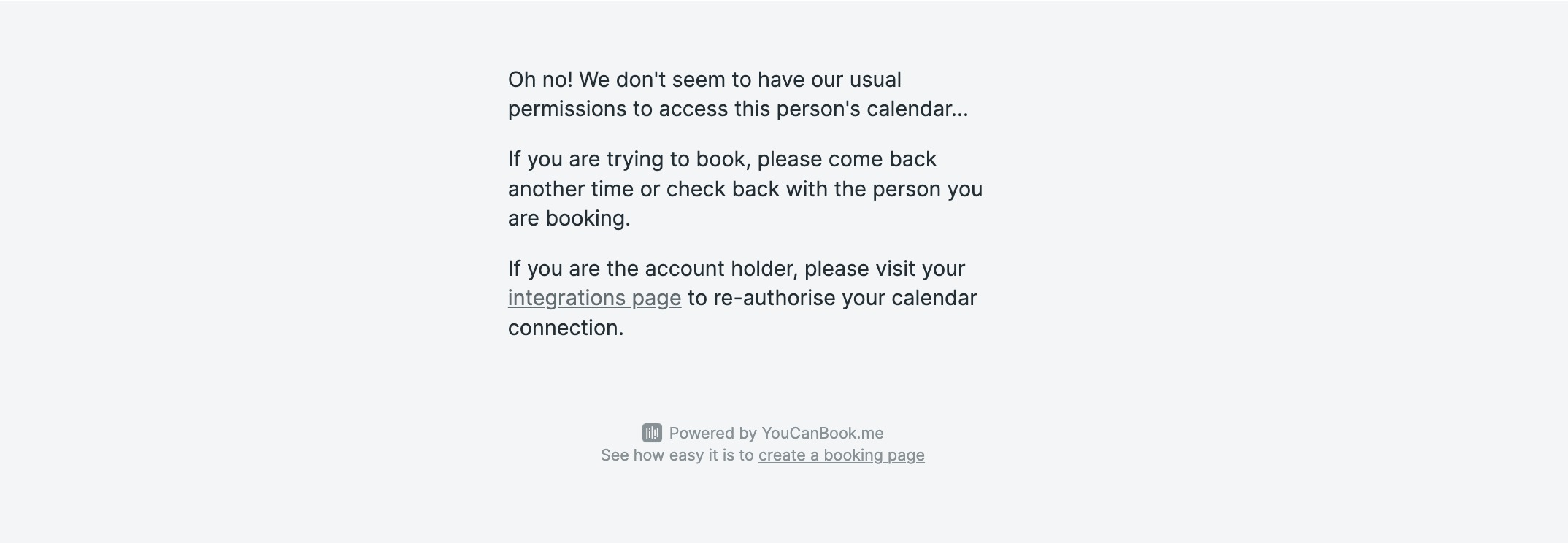Click the 'to re-authorise your calendar' text
The image size is (1568, 543).
click(831, 298)
